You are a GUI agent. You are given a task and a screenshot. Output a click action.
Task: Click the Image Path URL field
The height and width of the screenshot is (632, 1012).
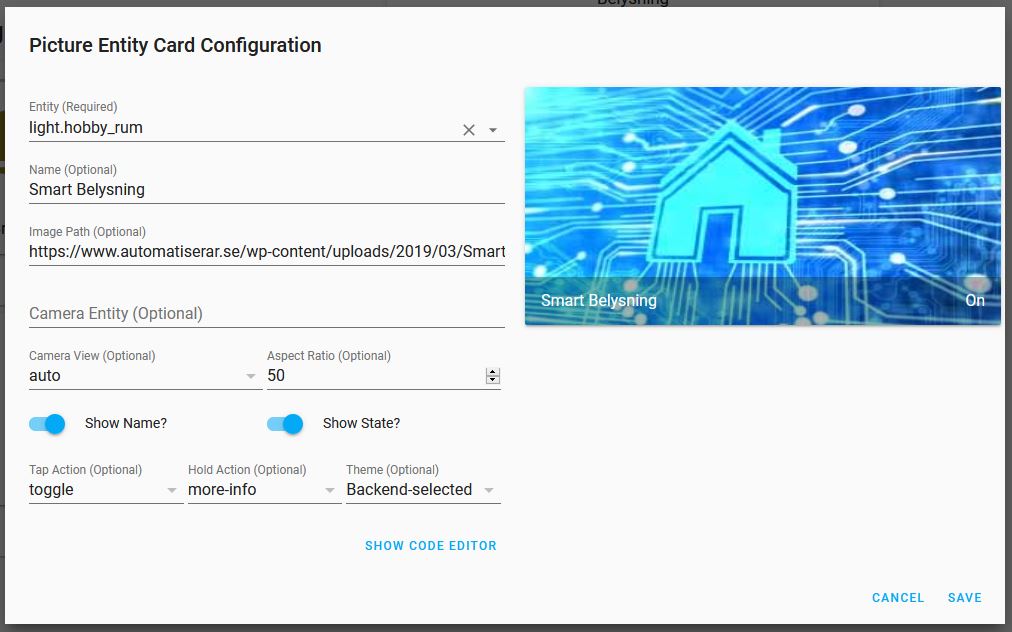(267, 252)
